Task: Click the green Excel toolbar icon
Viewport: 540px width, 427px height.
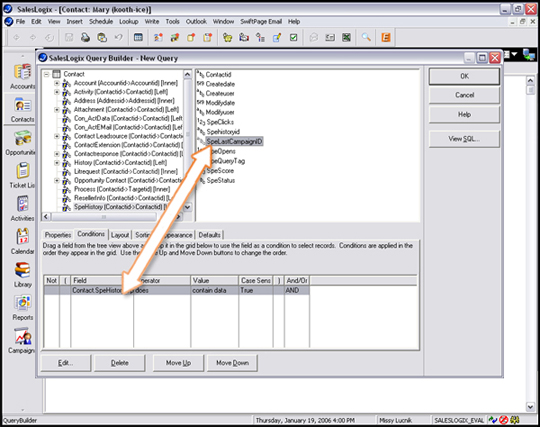Action: click(346, 37)
